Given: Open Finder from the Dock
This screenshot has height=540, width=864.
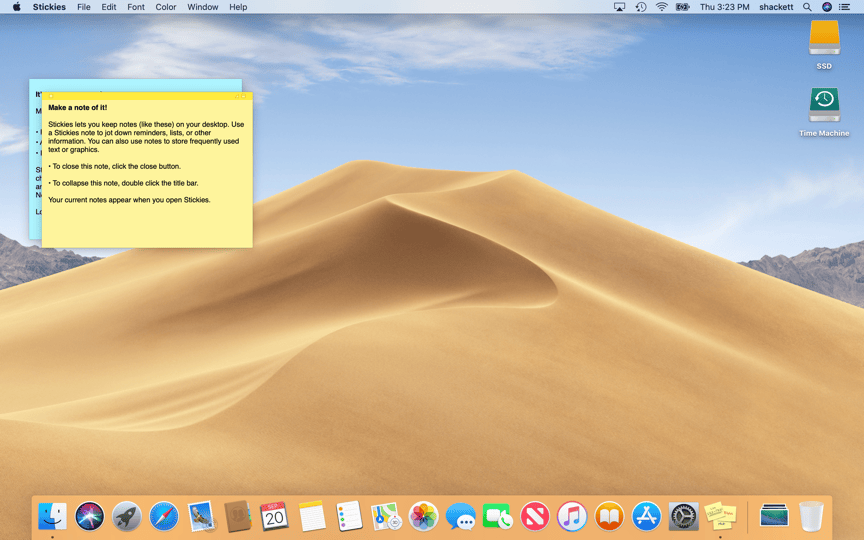Looking at the screenshot, I should click(53, 516).
